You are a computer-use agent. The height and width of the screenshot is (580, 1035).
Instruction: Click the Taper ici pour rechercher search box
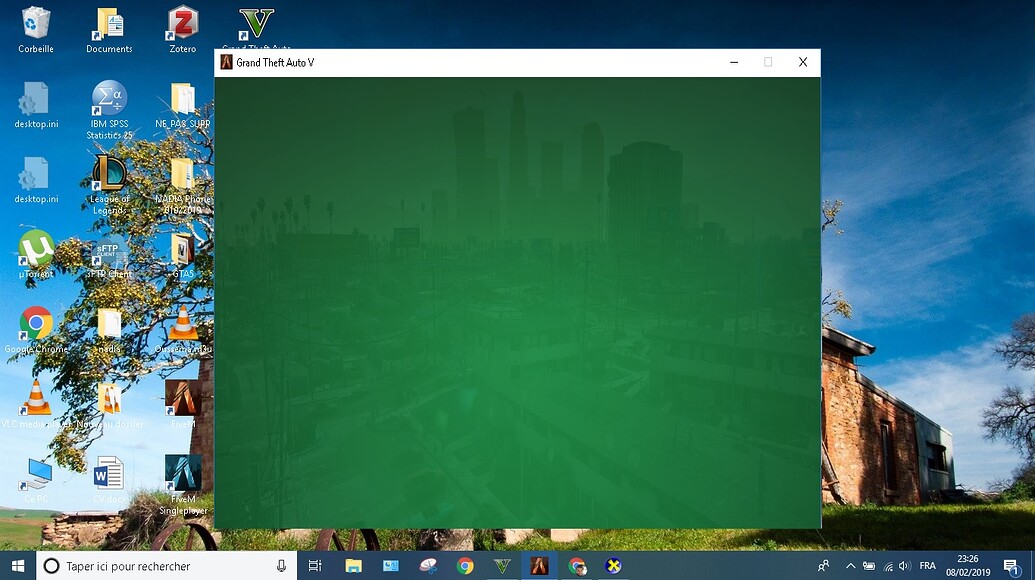pos(166,565)
